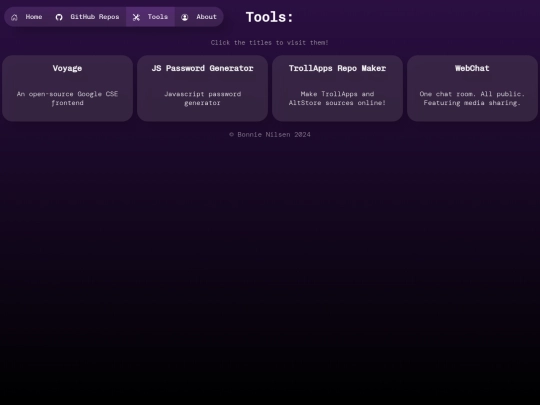Image resolution: width=540 pixels, height=405 pixels.
Task: Select the Tools nav item
Action: (x=150, y=17)
